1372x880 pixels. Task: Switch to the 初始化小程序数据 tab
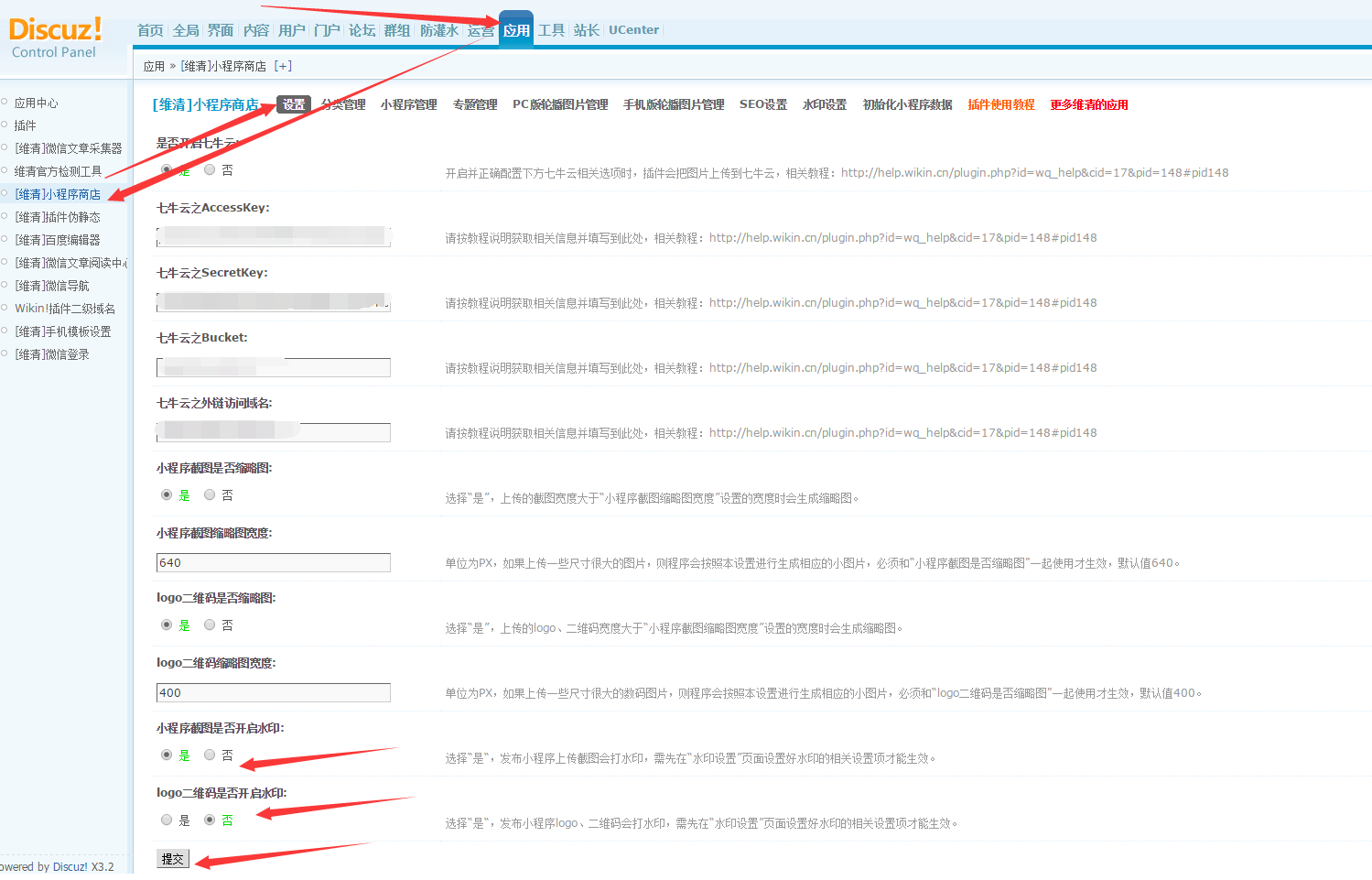907,104
